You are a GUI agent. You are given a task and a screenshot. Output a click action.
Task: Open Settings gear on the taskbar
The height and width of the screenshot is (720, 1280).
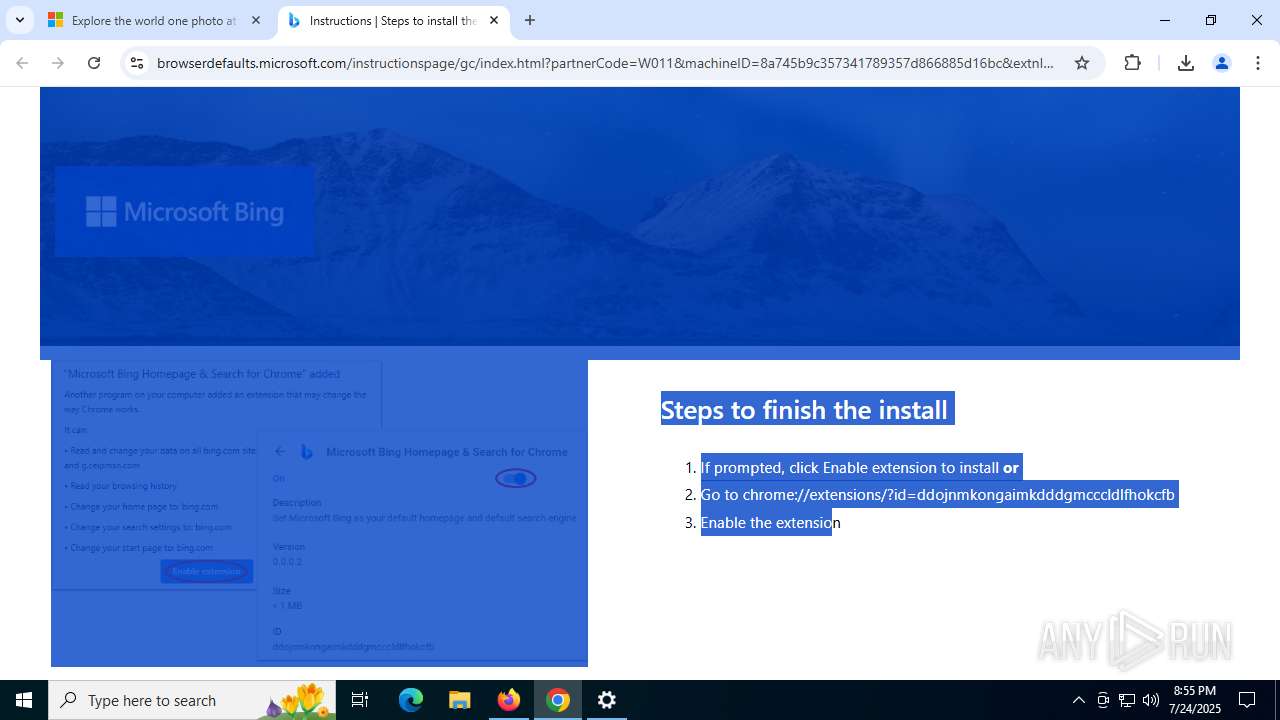click(x=607, y=700)
